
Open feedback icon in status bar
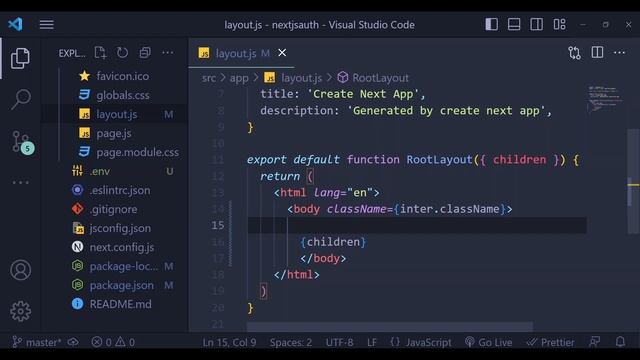pos(594,342)
